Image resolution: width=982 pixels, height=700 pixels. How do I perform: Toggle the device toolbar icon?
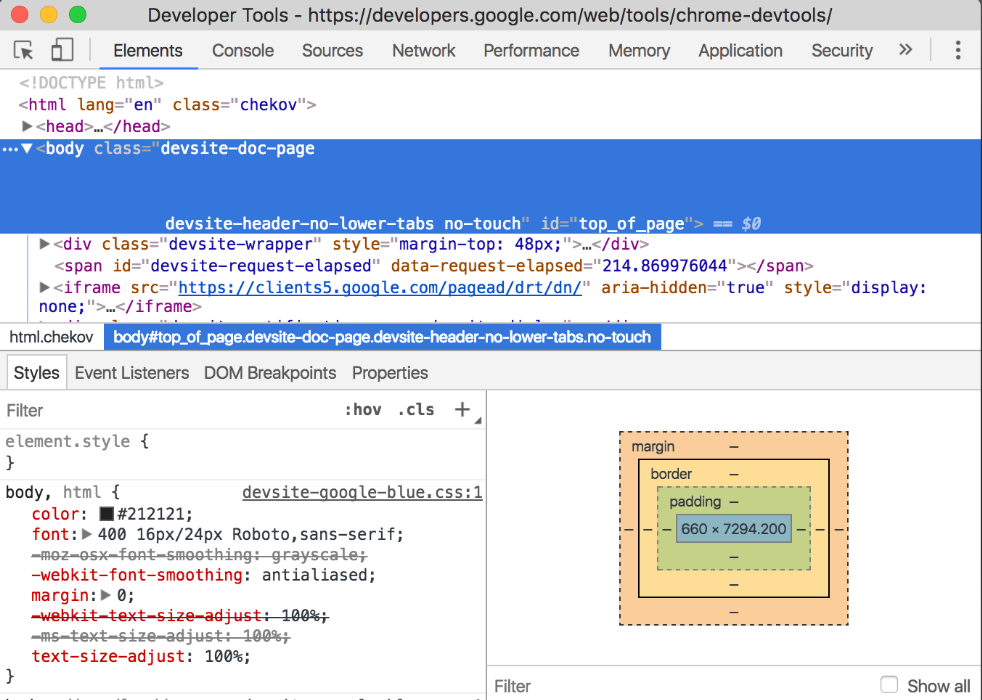(x=61, y=50)
